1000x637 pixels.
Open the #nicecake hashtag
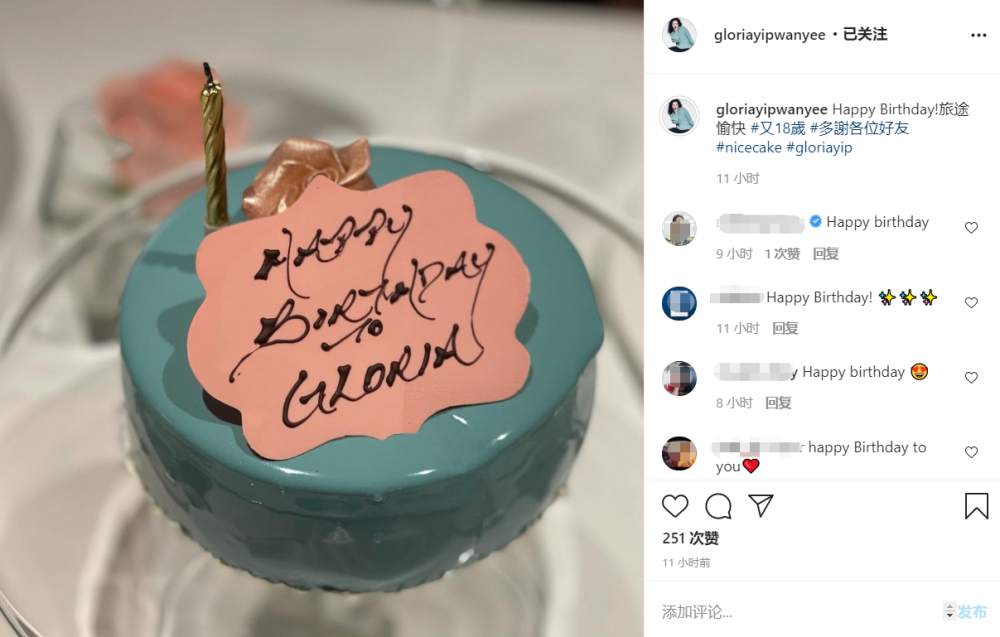tap(749, 147)
